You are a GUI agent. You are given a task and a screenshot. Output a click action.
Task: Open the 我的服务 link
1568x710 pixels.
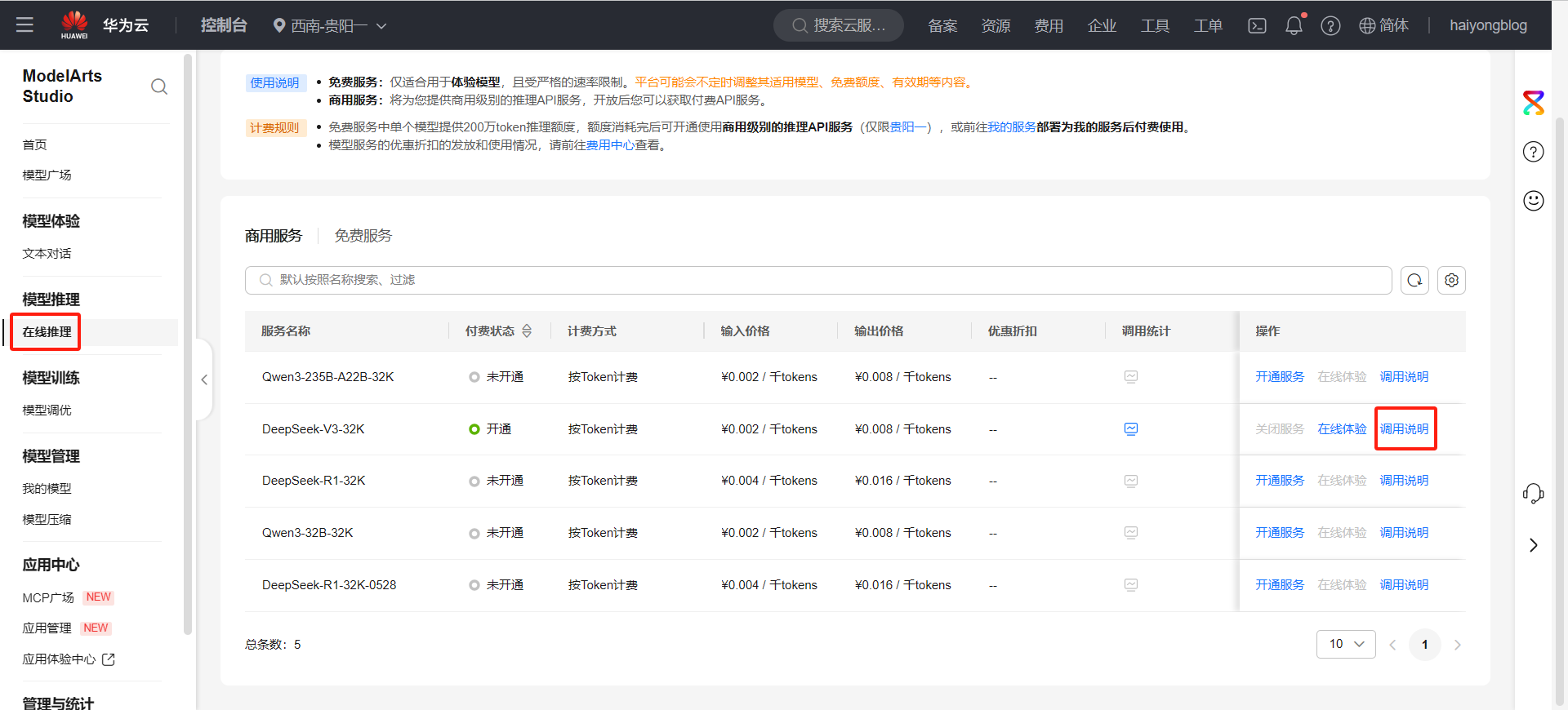pyautogui.click(x=1012, y=127)
